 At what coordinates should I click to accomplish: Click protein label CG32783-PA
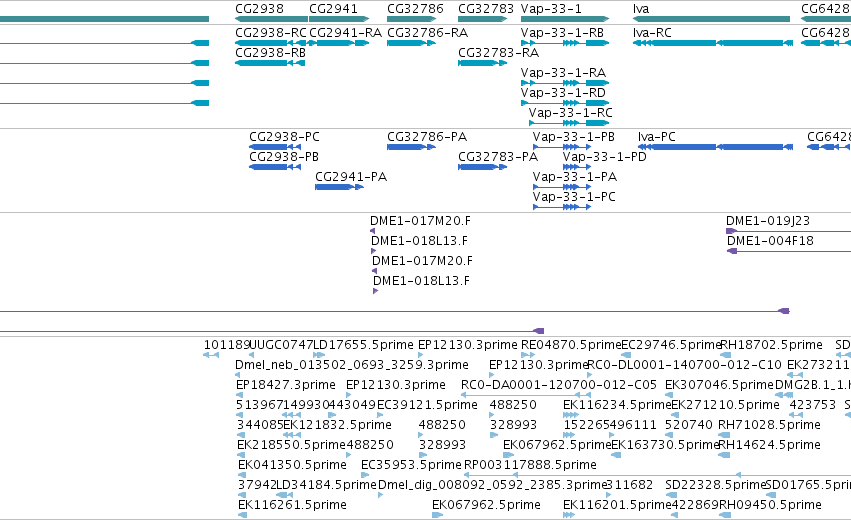(x=498, y=157)
